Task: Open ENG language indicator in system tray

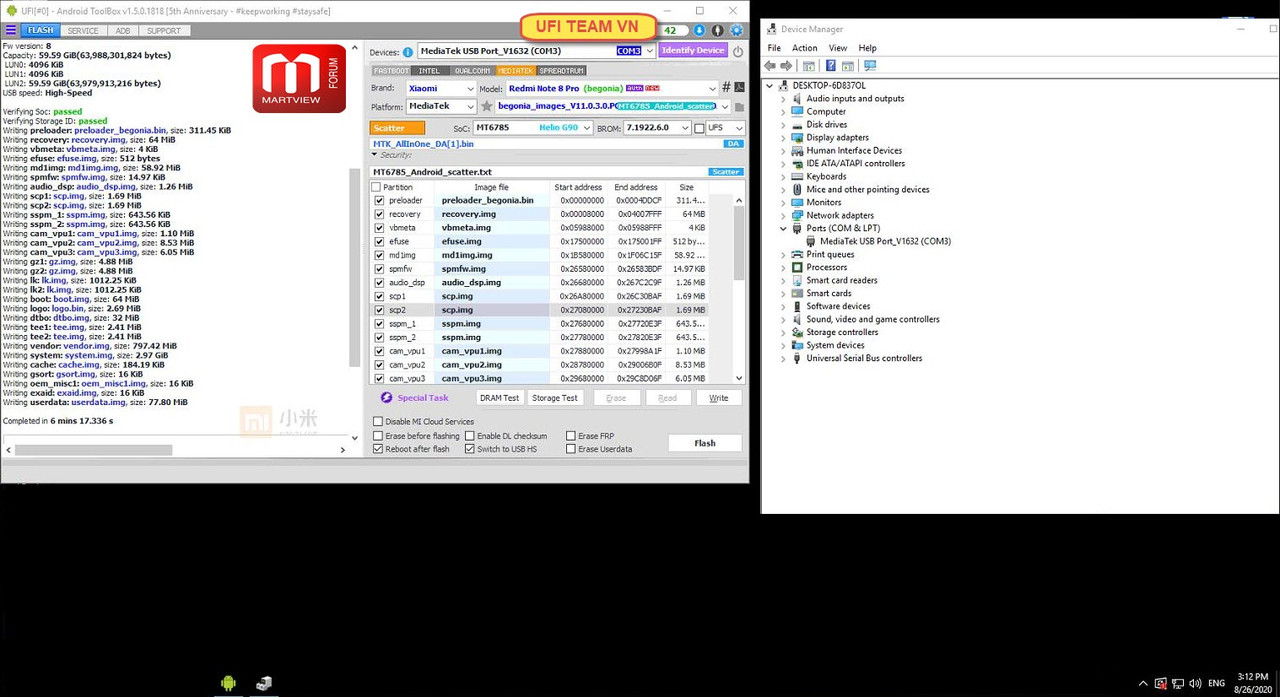Action: click(x=1217, y=684)
